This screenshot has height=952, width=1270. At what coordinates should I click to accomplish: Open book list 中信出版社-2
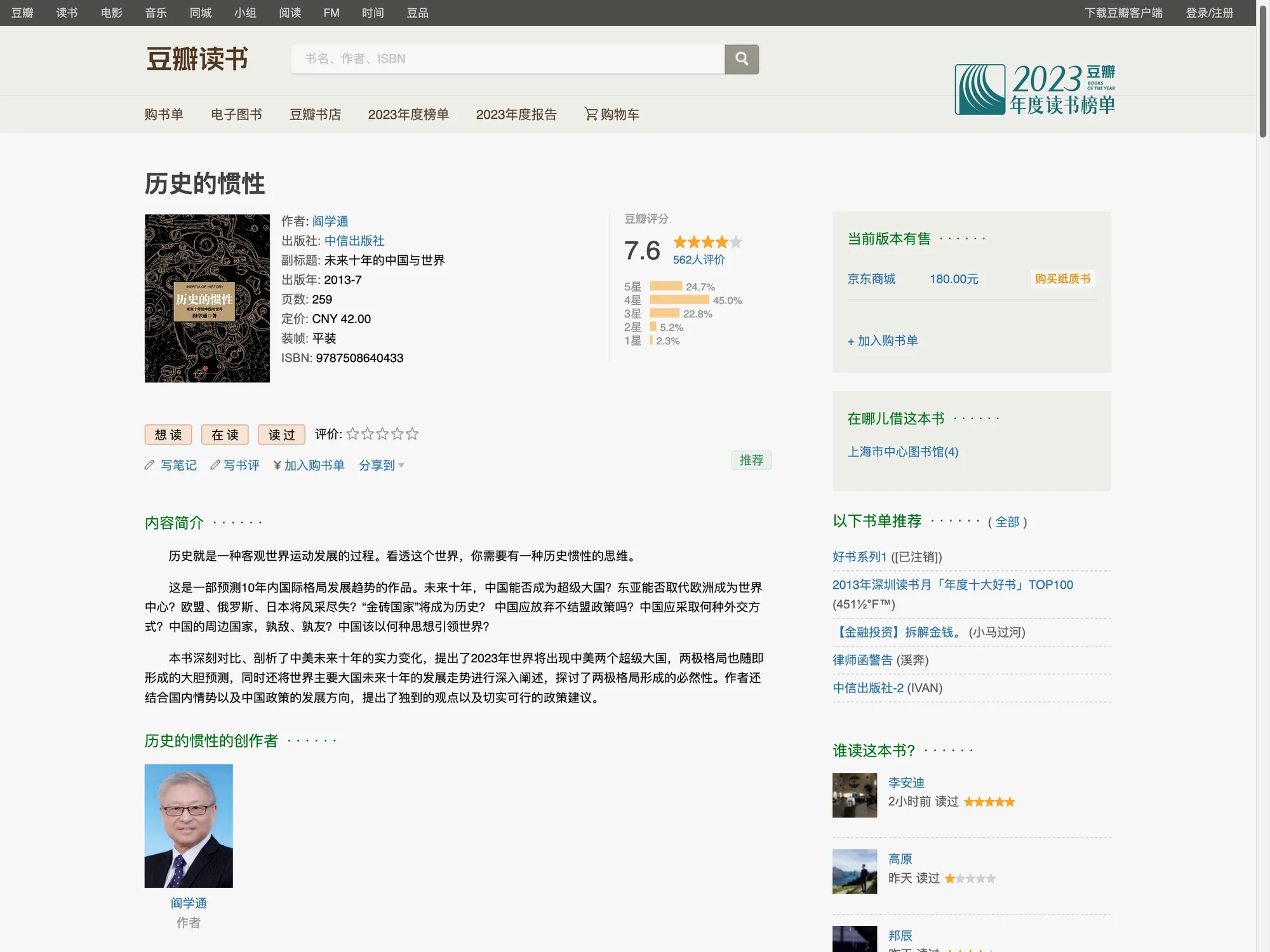click(x=868, y=688)
